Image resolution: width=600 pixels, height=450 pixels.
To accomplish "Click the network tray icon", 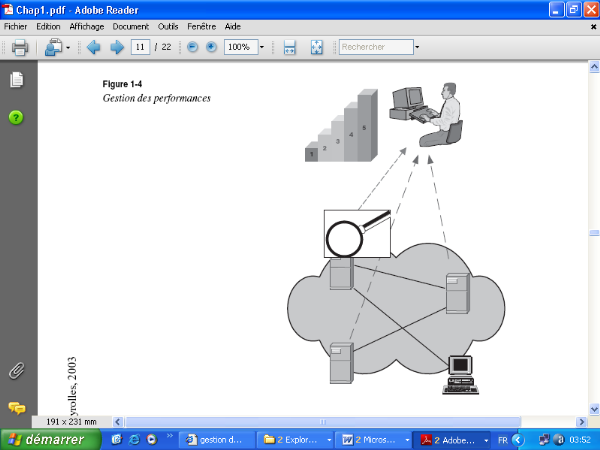I will 543,440.
